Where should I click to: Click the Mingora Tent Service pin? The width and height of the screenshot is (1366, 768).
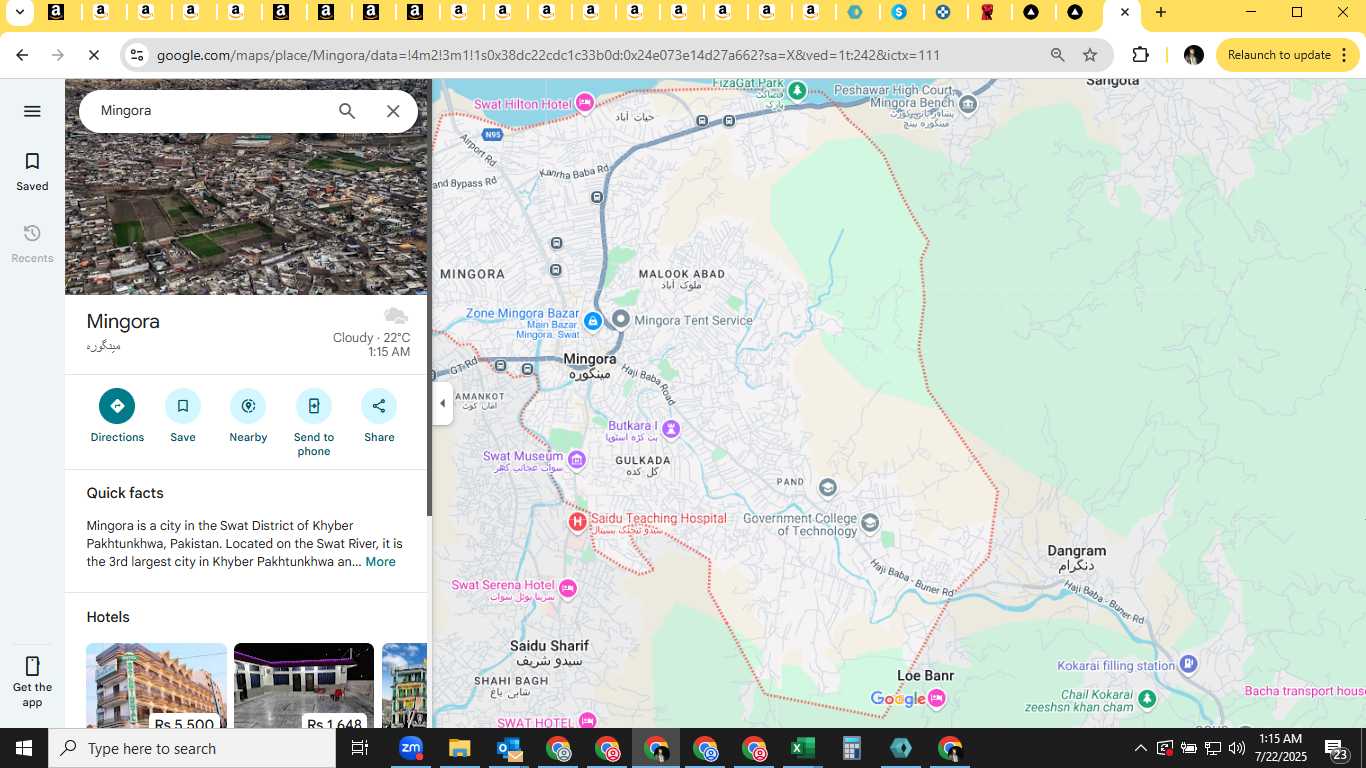click(x=621, y=319)
